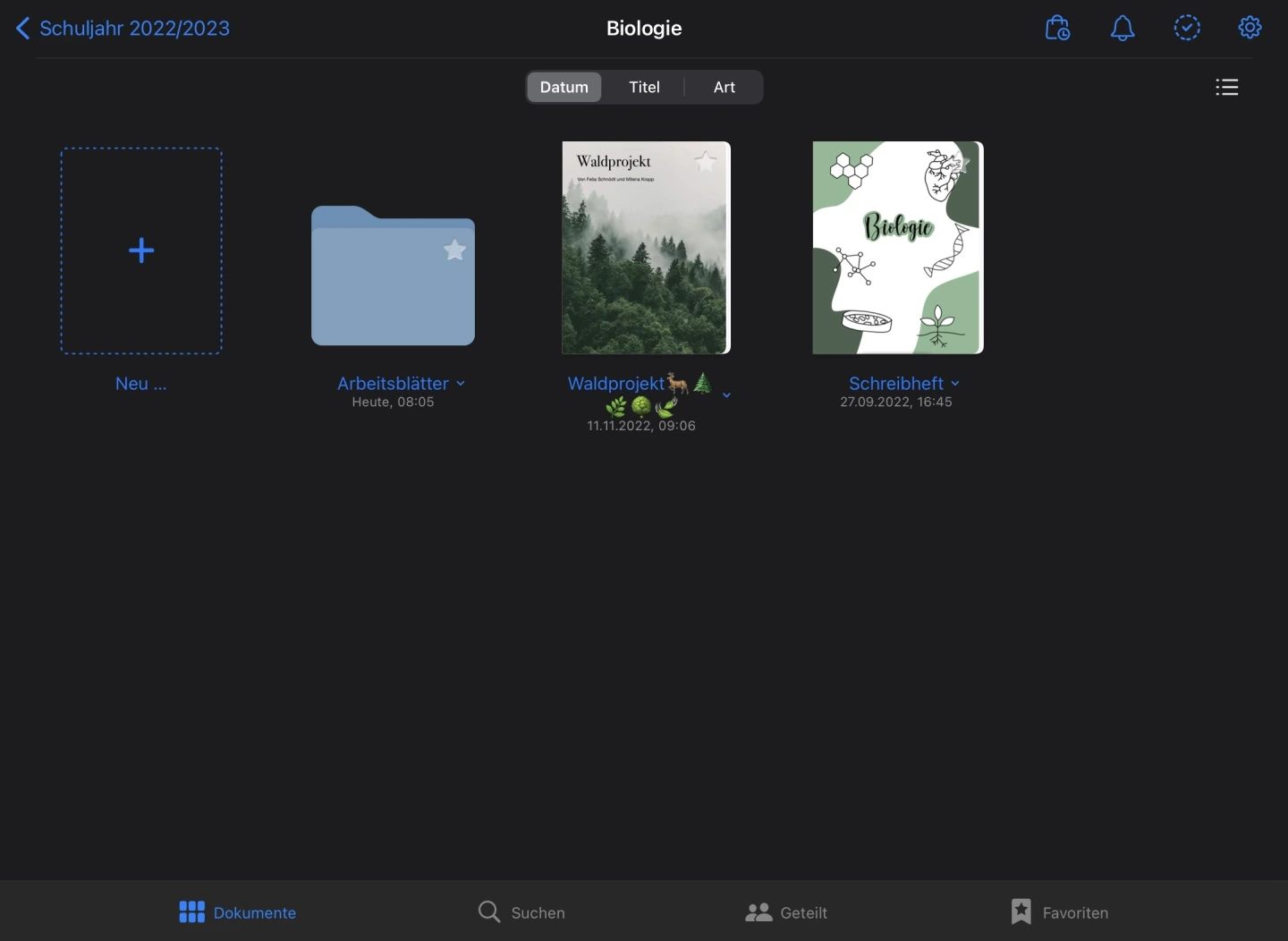Go to Favoriten in bottom bar

1059,912
